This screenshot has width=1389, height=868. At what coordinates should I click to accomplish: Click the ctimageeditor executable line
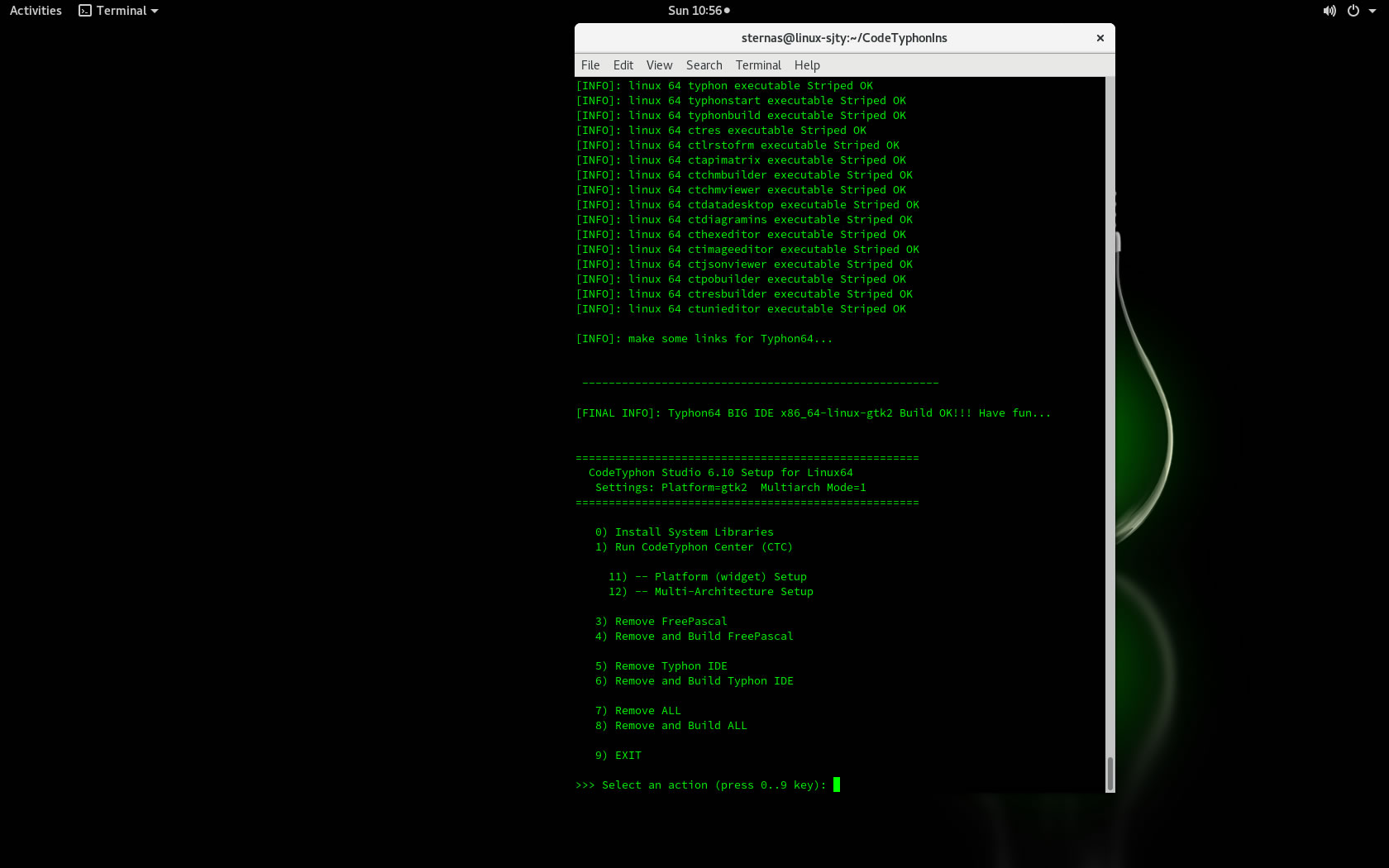[x=747, y=250]
